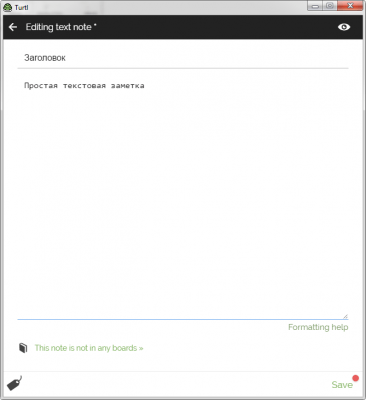
Task: Minimize the Turtl window
Action: (315, 6)
